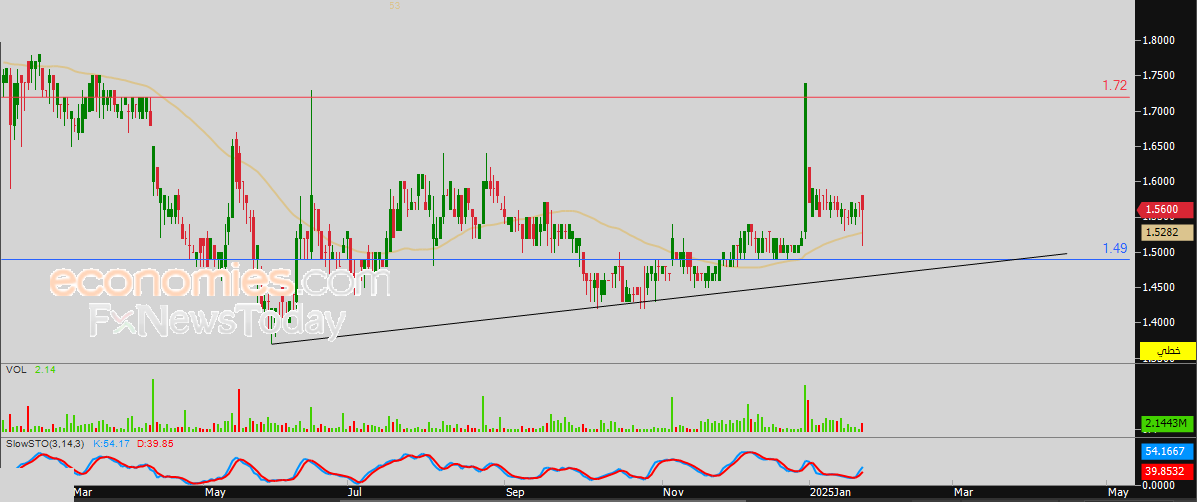Click the Jul label on time axis
1197x502 pixels.
click(x=353, y=493)
